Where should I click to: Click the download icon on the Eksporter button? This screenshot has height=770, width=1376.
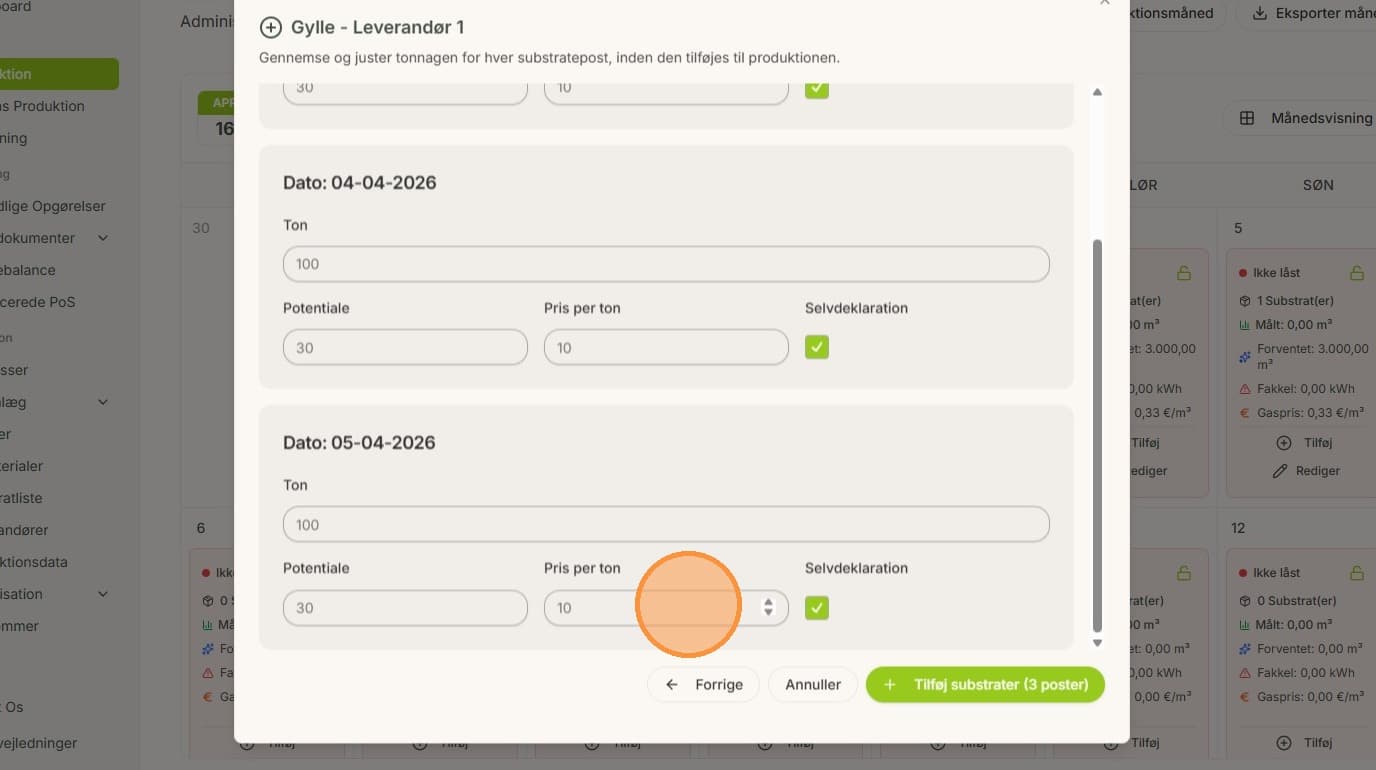pyautogui.click(x=1260, y=13)
